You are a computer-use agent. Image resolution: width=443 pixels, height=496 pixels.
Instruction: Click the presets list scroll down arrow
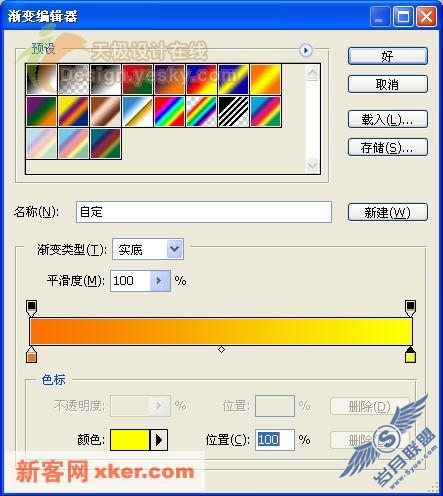pyautogui.click(x=313, y=165)
